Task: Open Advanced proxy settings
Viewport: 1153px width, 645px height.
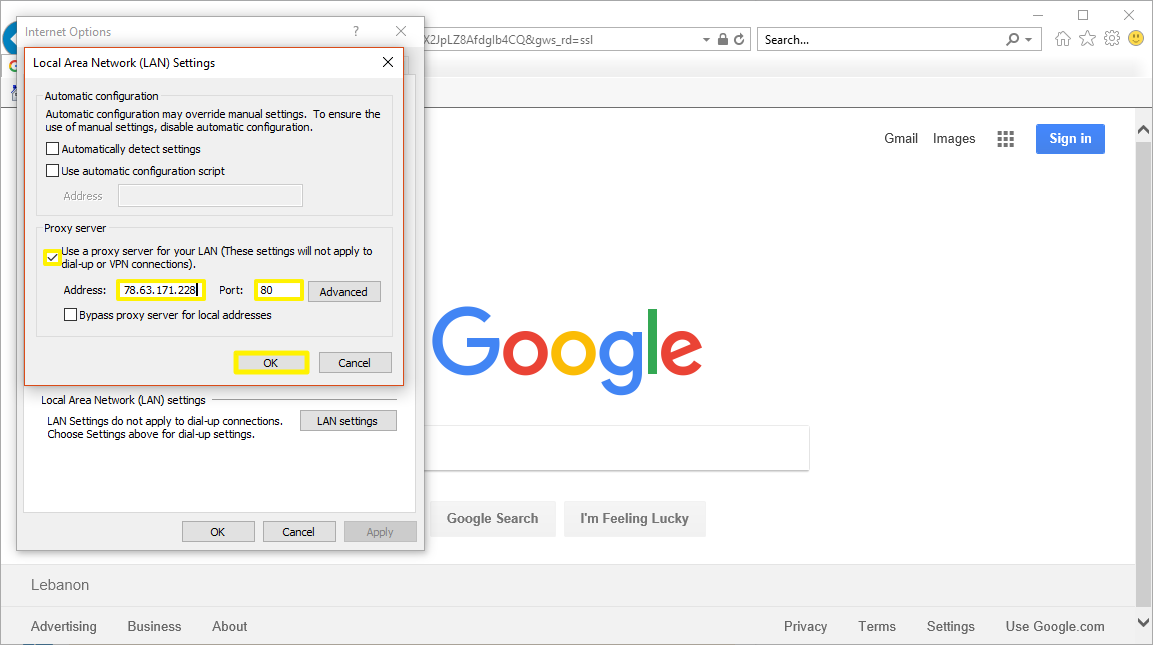Action: pos(344,291)
